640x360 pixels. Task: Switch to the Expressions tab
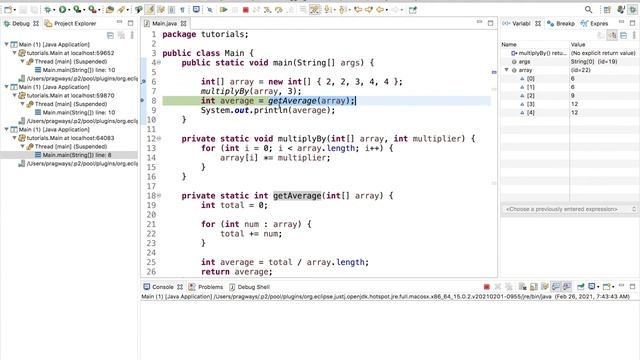(x=594, y=24)
